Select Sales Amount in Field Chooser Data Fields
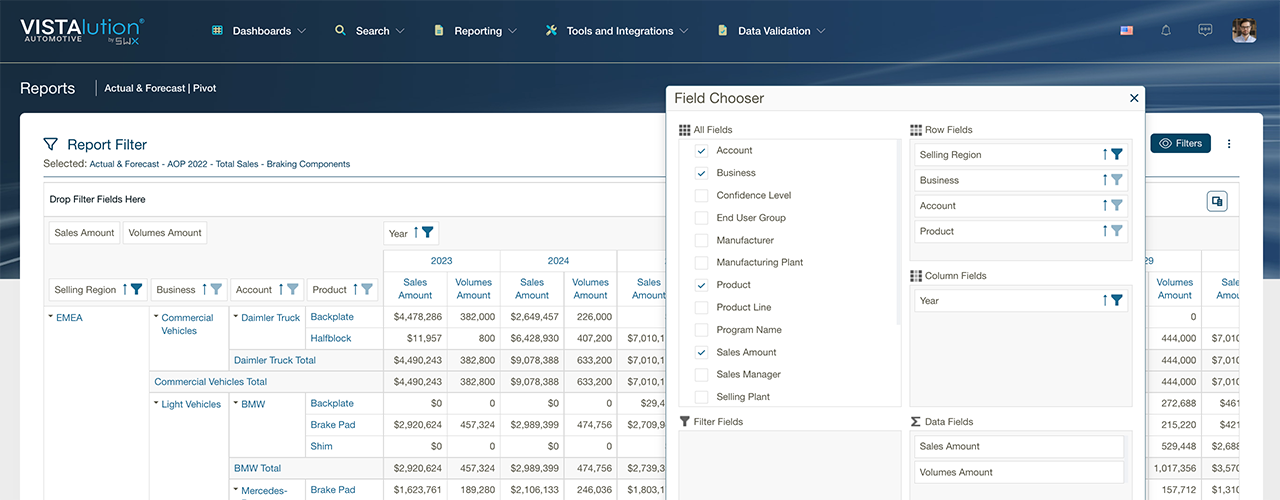This screenshot has width=1280, height=500. (1020, 447)
